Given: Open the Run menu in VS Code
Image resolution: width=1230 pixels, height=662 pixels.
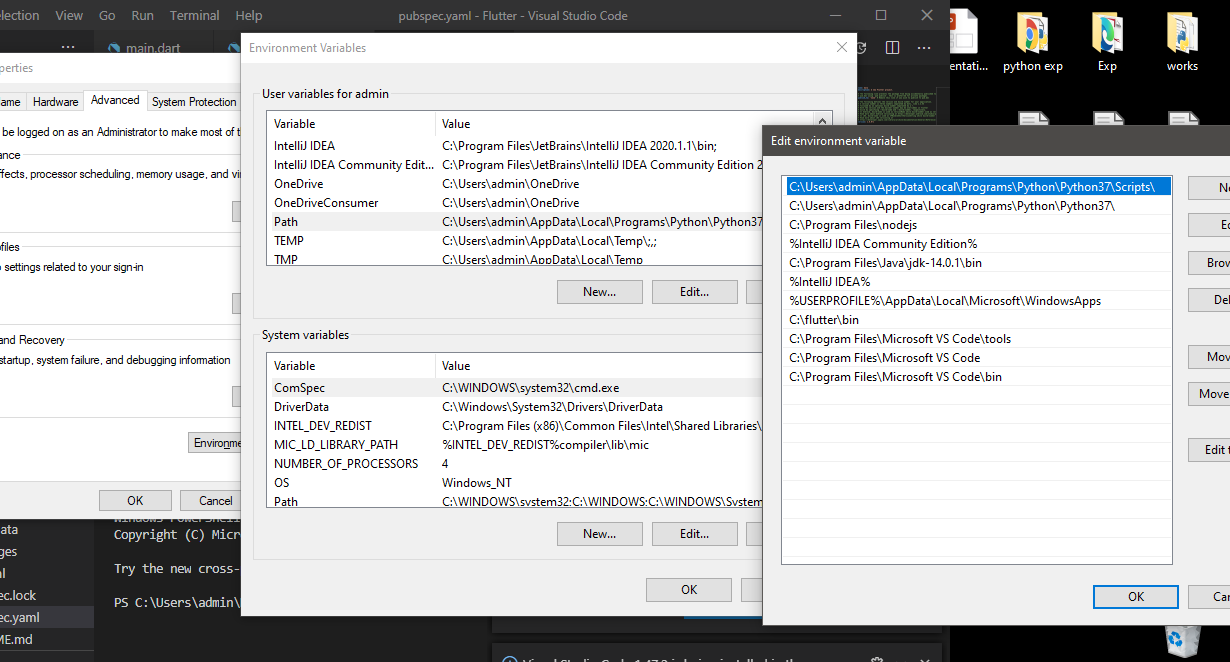Looking at the screenshot, I should click(142, 15).
